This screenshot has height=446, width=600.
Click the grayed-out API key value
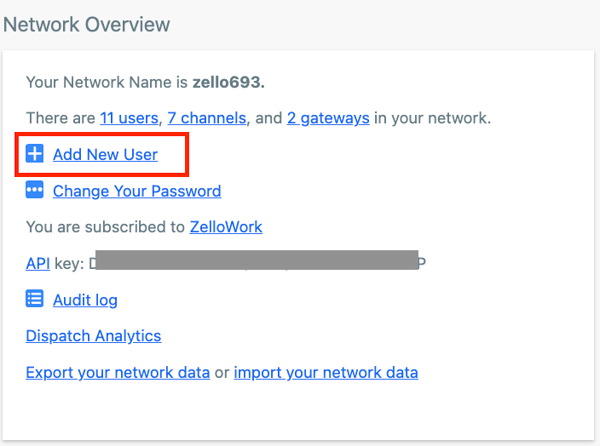257,260
